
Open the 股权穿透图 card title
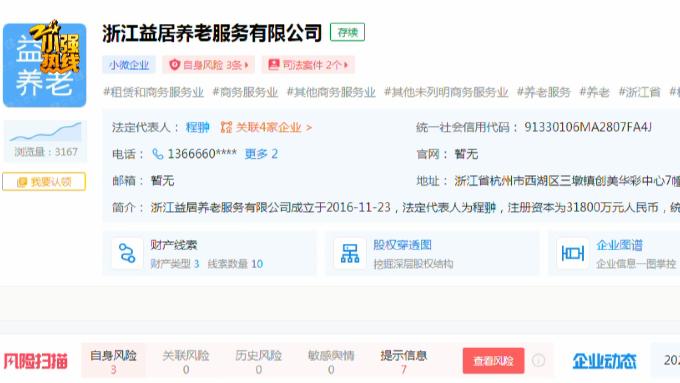click(402, 245)
